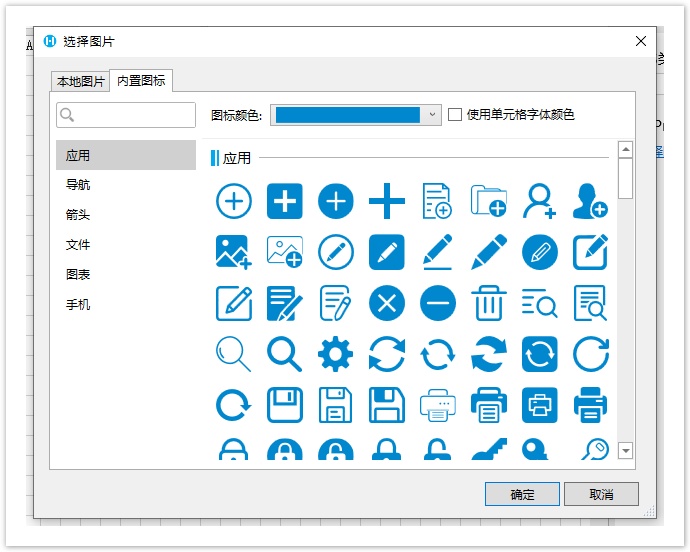Choose the folder with plus icon
Viewport: 690px width, 552px height.
pyautogui.click(x=488, y=201)
